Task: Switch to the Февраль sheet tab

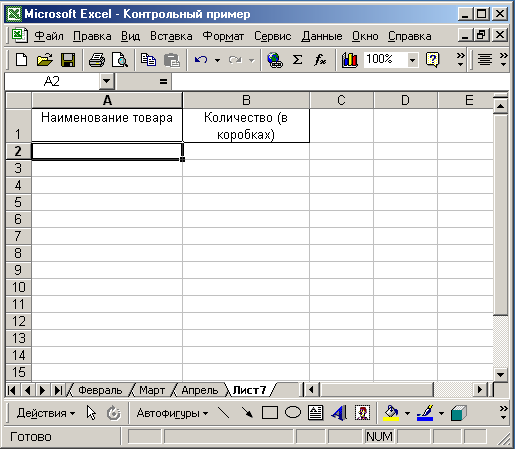Action: click(100, 390)
